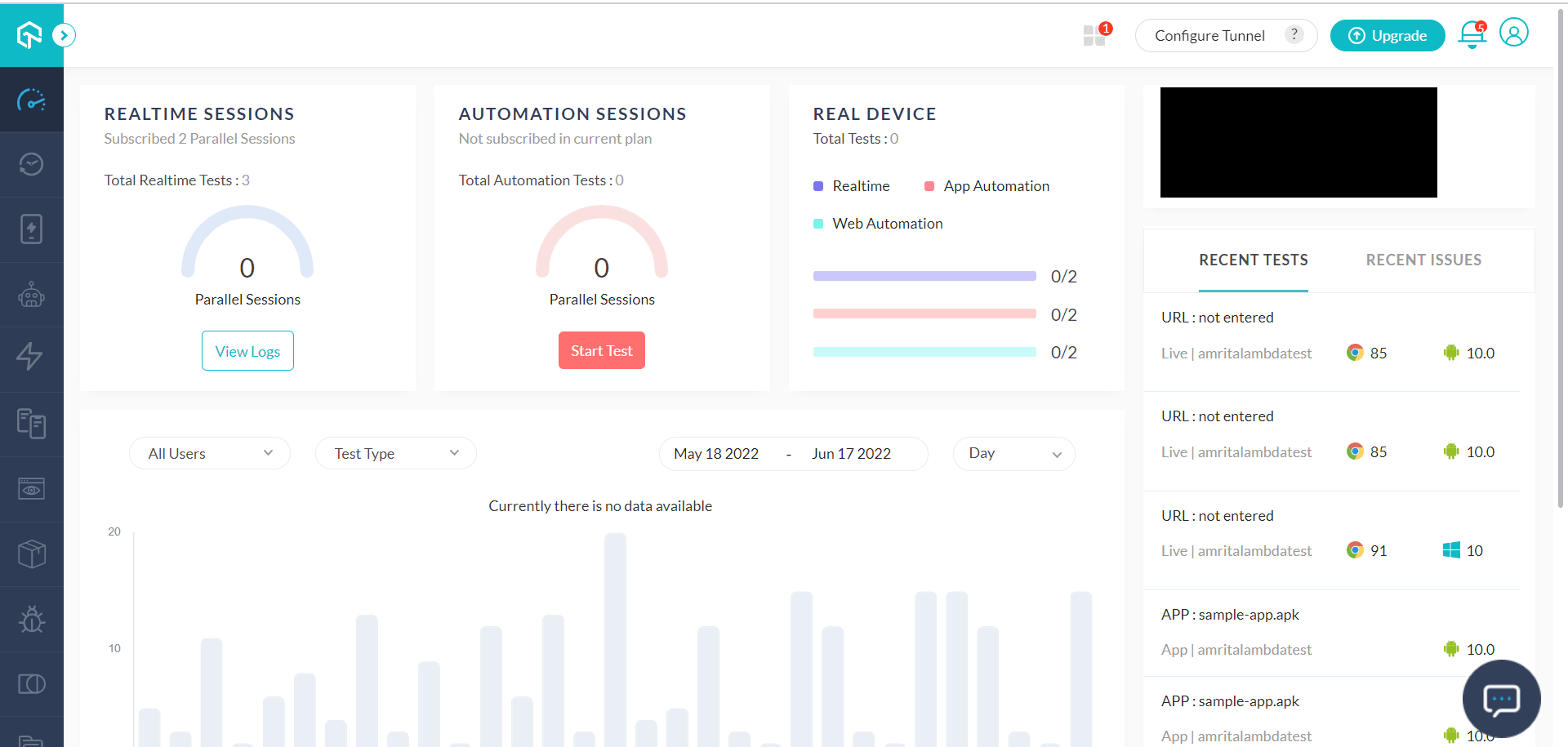Select the Realtime Testing speedometer icon
Image resolution: width=1568 pixels, height=747 pixels.
(32, 99)
